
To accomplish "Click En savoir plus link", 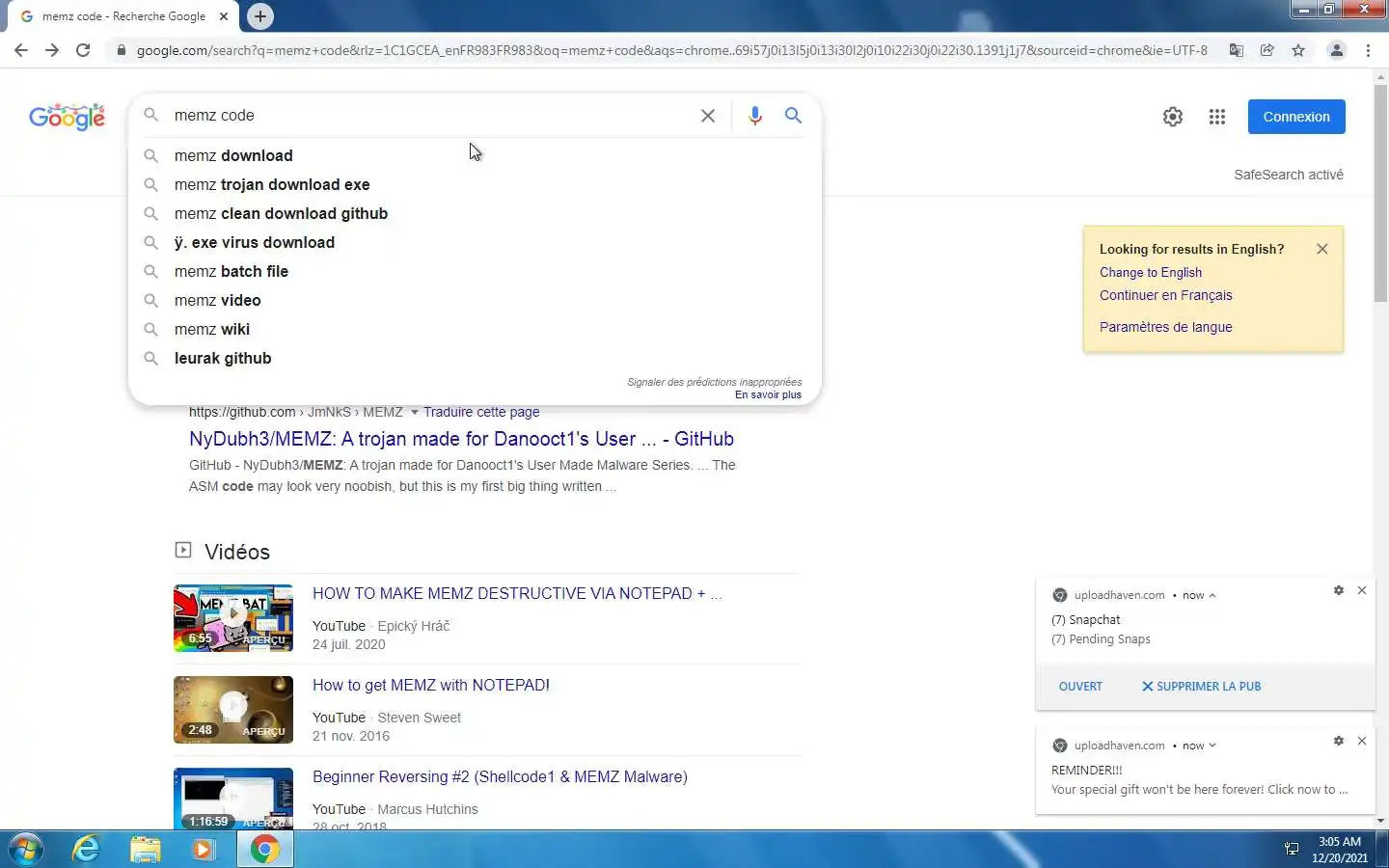I will [x=768, y=394].
